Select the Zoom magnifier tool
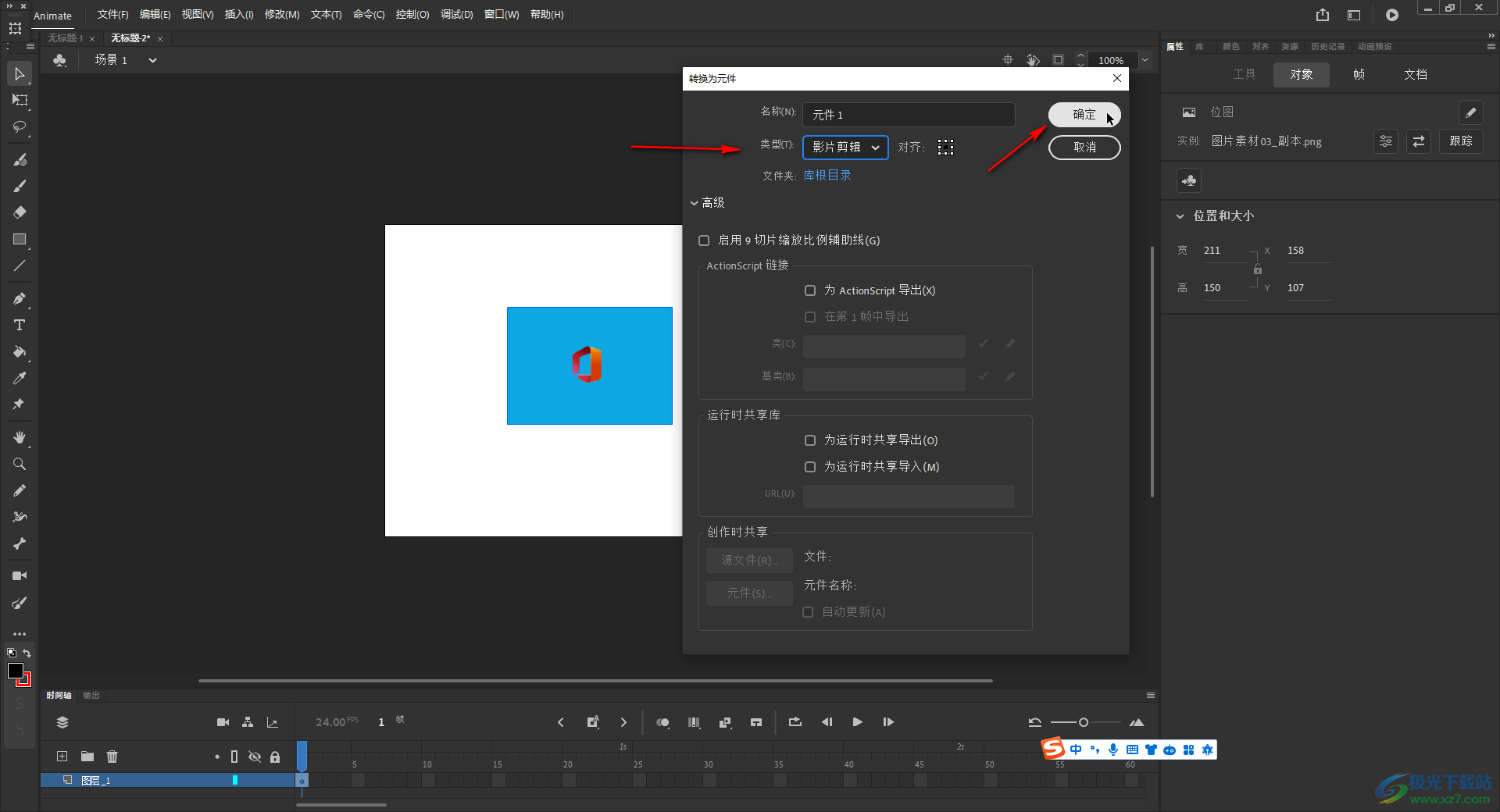The width and height of the screenshot is (1500, 812). point(20,464)
